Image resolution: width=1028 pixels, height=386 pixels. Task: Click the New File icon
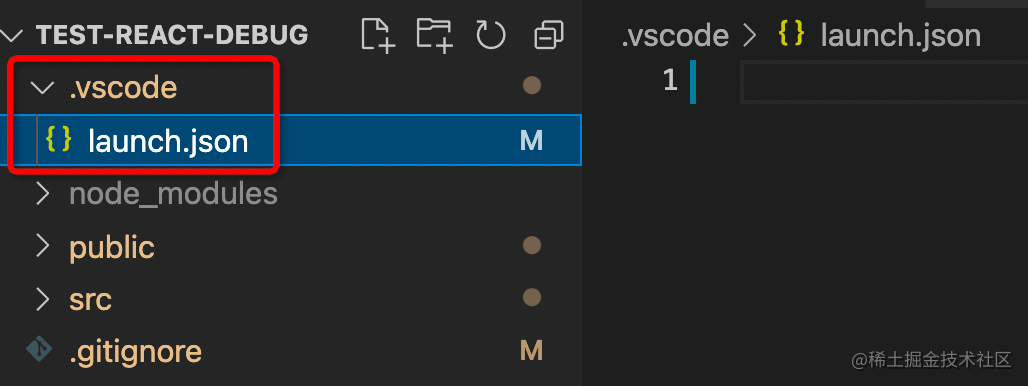click(x=378, y=35)
